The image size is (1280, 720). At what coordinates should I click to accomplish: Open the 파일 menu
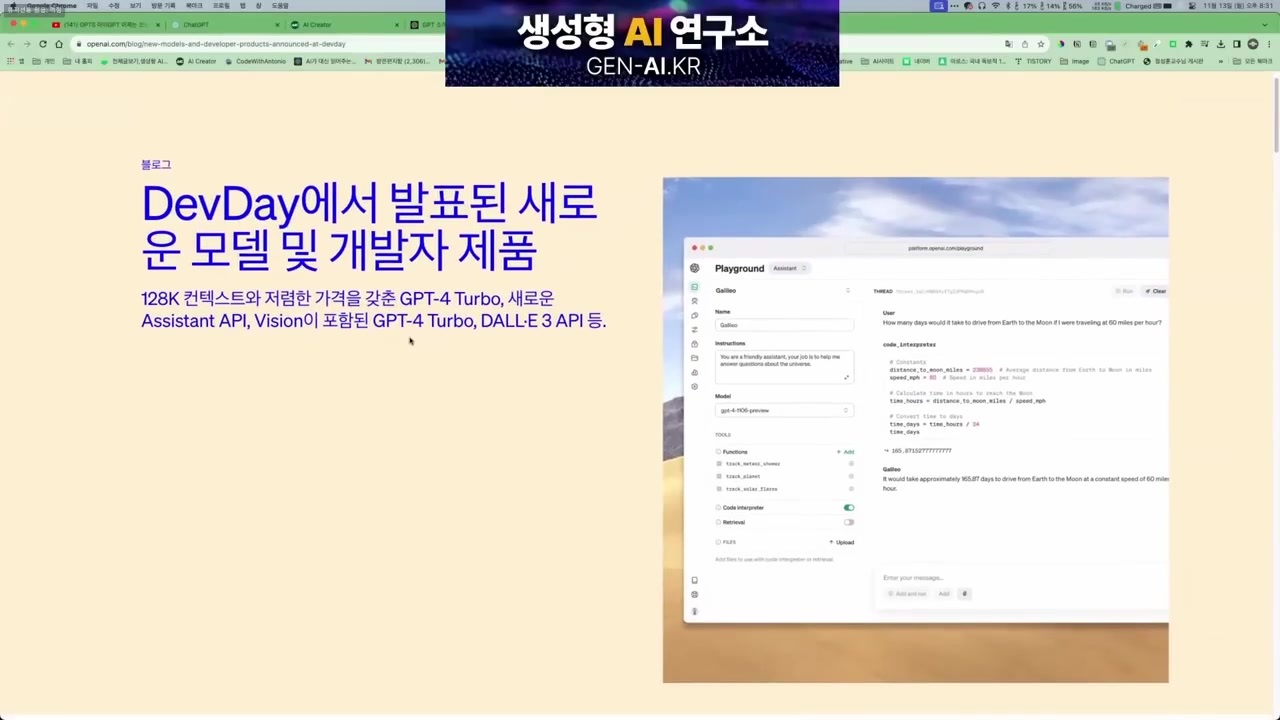(92, 6)
